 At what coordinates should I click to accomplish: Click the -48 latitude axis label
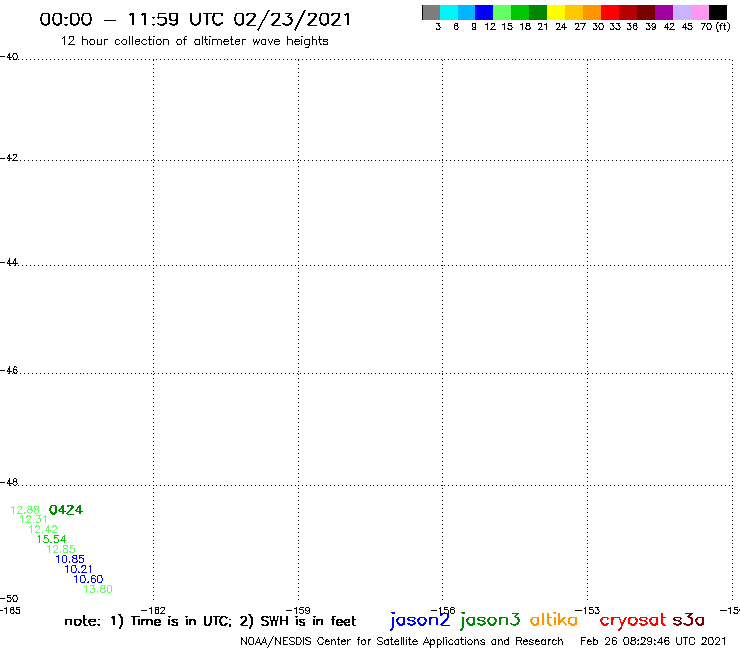pos(9,482)
